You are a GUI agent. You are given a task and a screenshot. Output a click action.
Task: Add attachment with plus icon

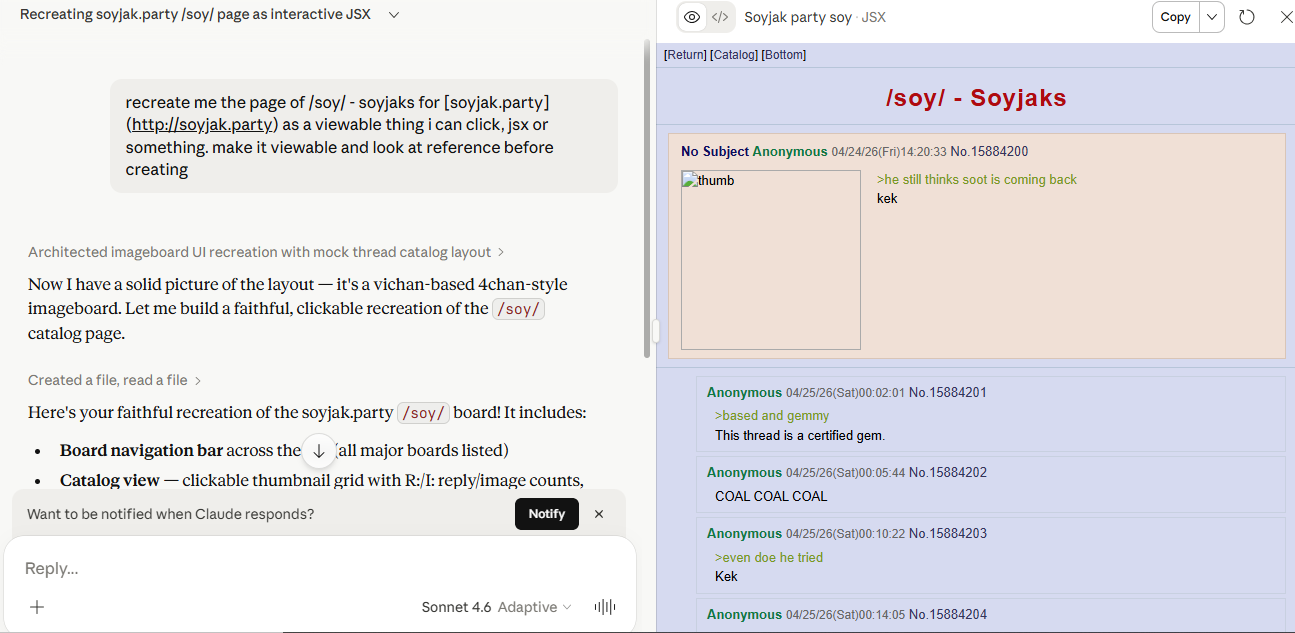pos(37,607)
